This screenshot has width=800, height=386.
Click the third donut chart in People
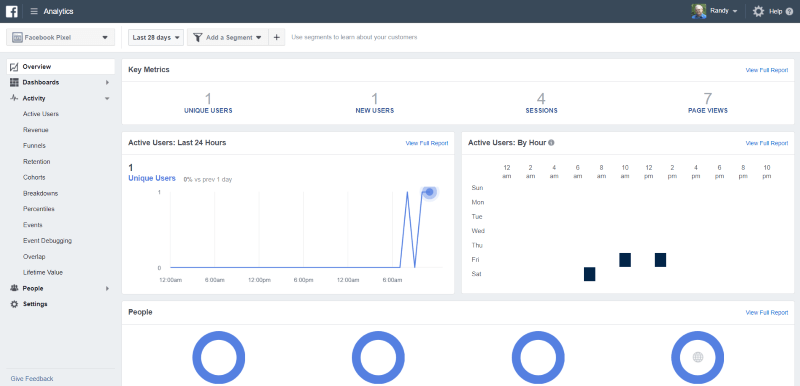coord(538,357)
